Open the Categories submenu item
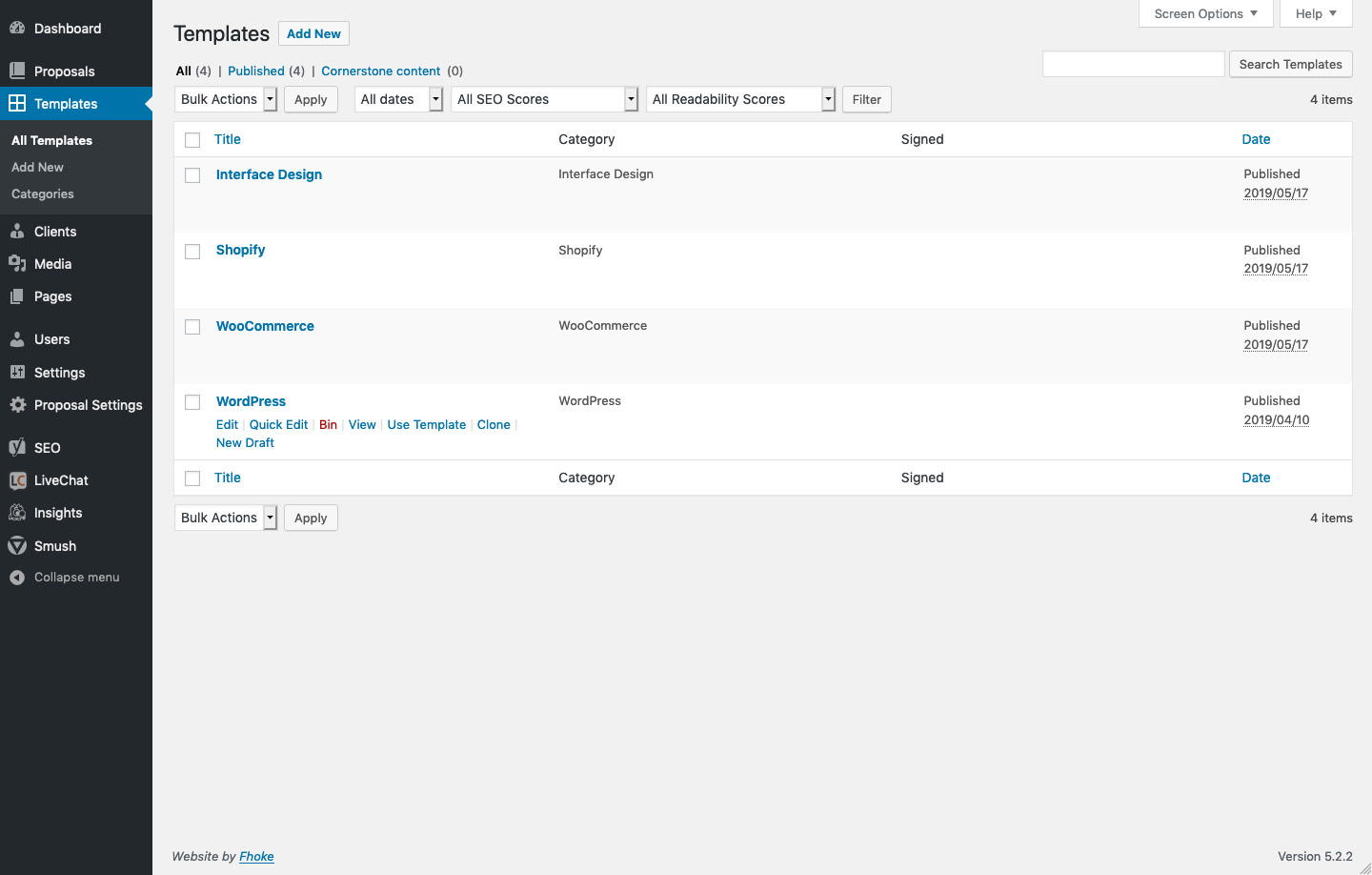 (43, 193)
